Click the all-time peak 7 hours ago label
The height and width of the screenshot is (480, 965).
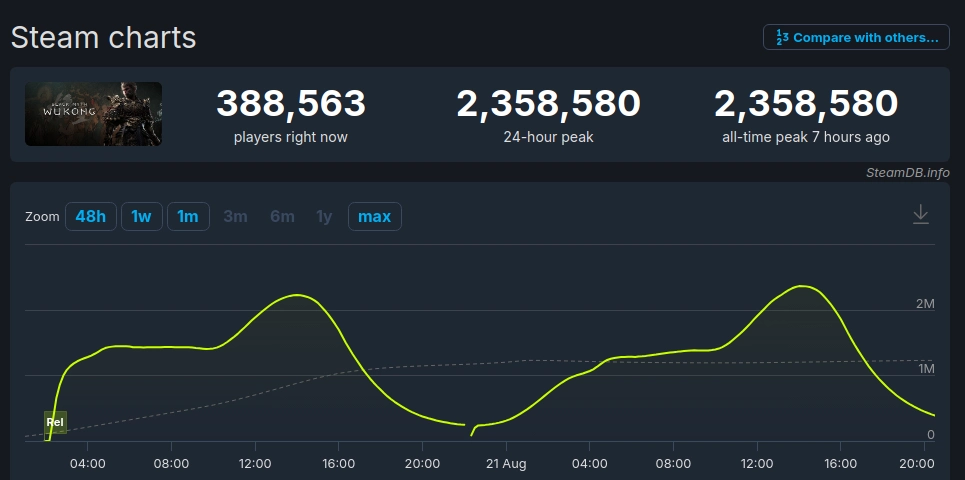(806, 137)
